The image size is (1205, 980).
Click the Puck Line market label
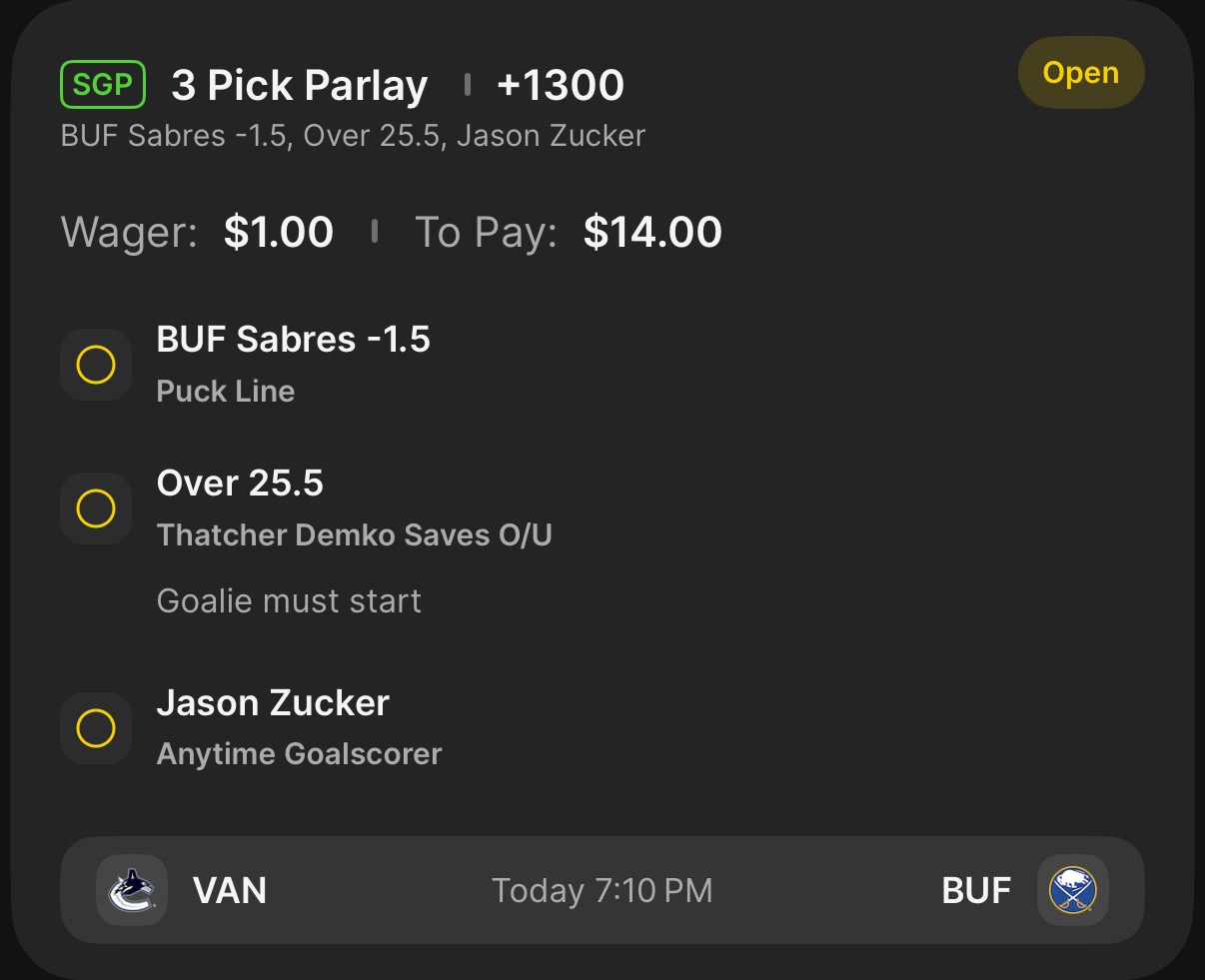pos(226,392)
